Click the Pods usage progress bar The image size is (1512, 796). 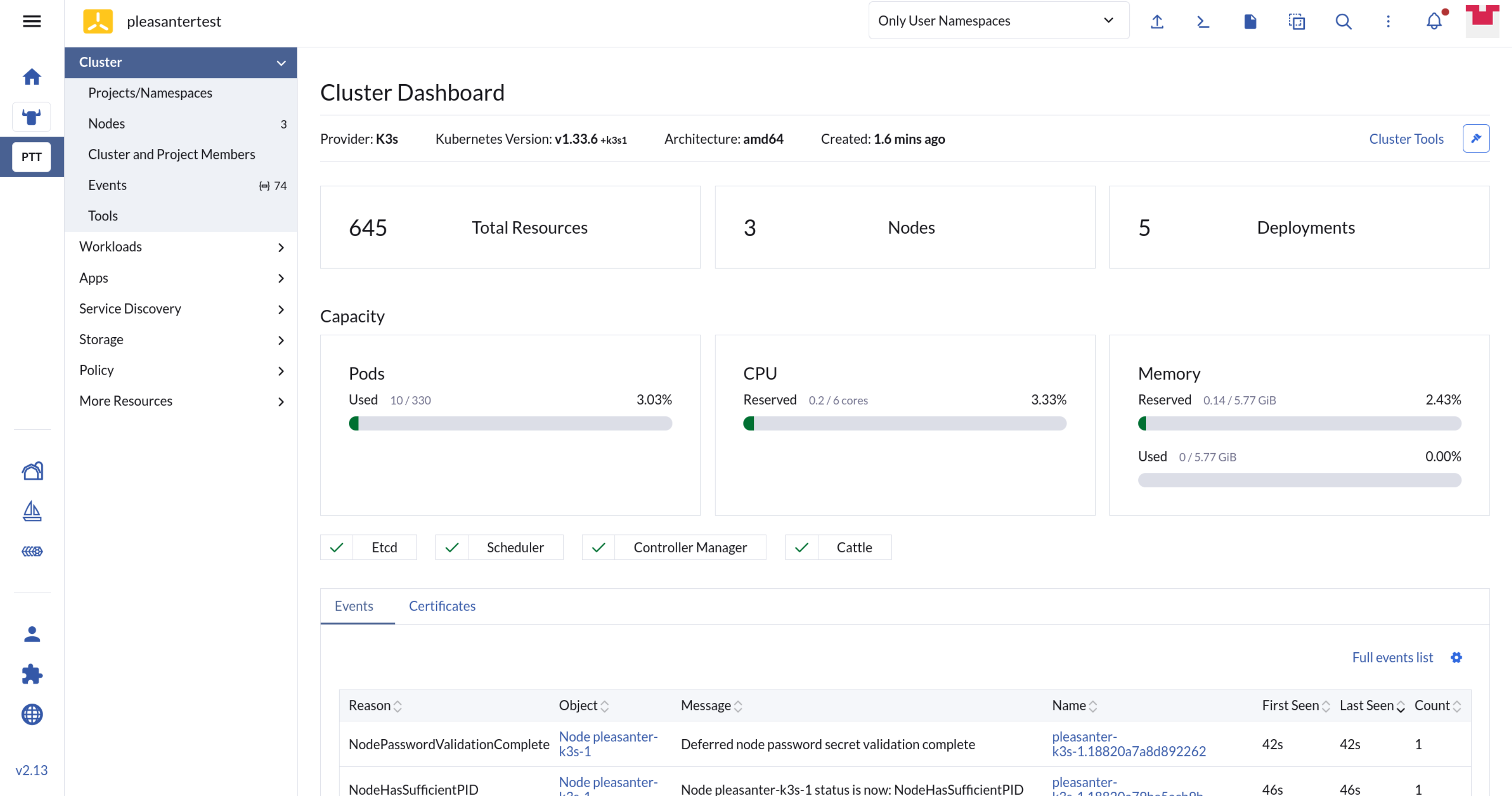coord(510,423)
